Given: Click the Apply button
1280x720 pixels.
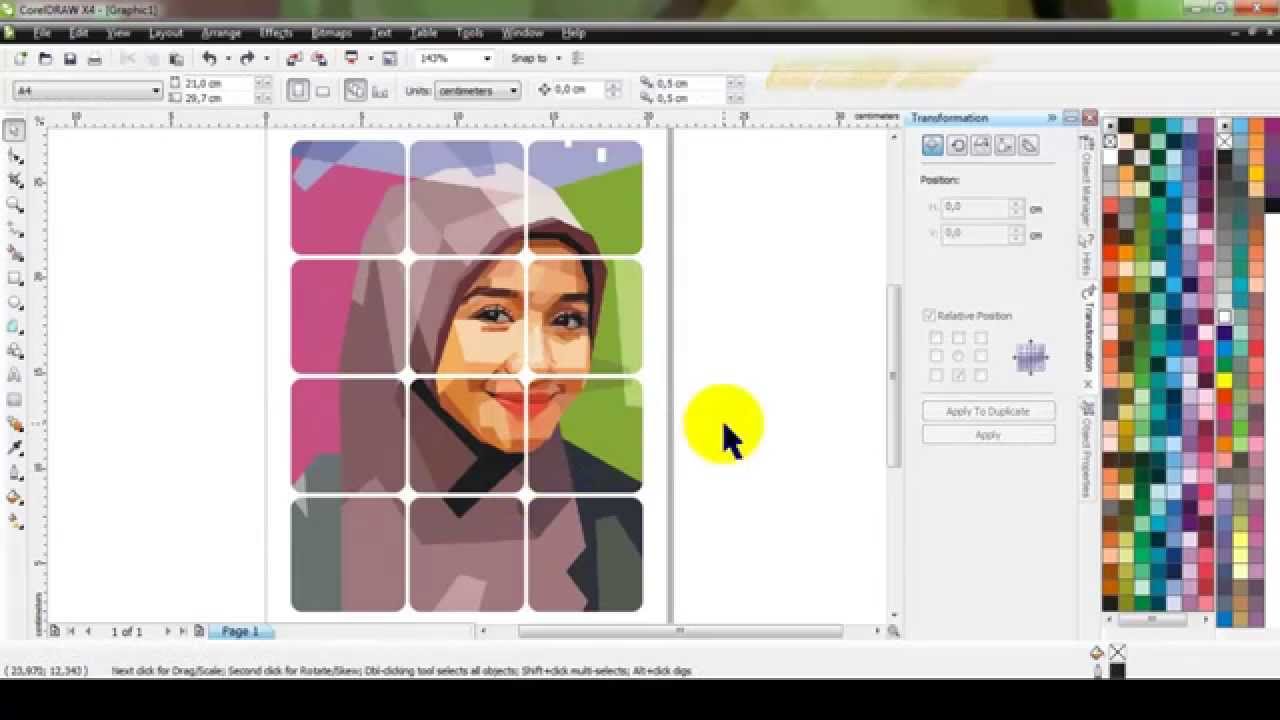Looking at the screenshot, I should (988, 435).
